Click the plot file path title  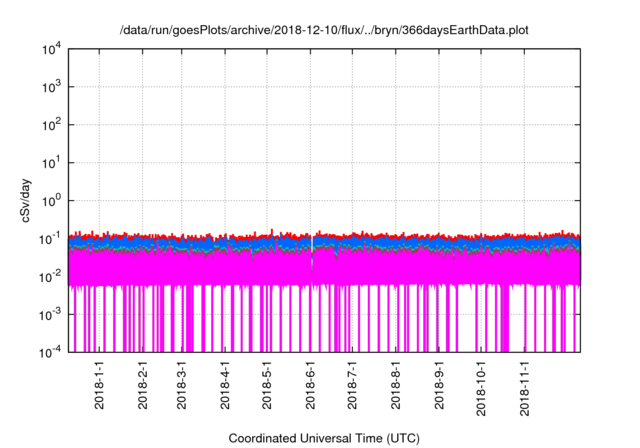324,30
